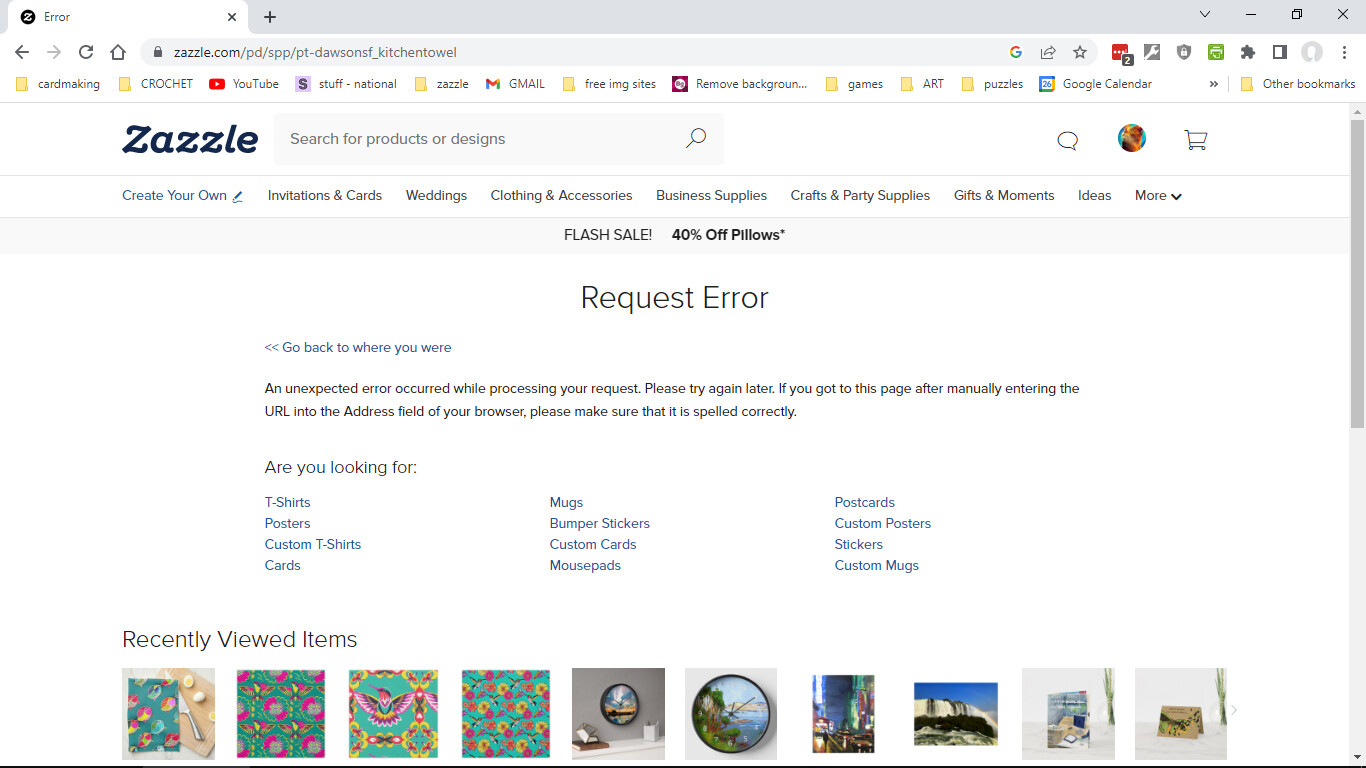Open Crafts & Party Supplies menu

pos(860,196)
